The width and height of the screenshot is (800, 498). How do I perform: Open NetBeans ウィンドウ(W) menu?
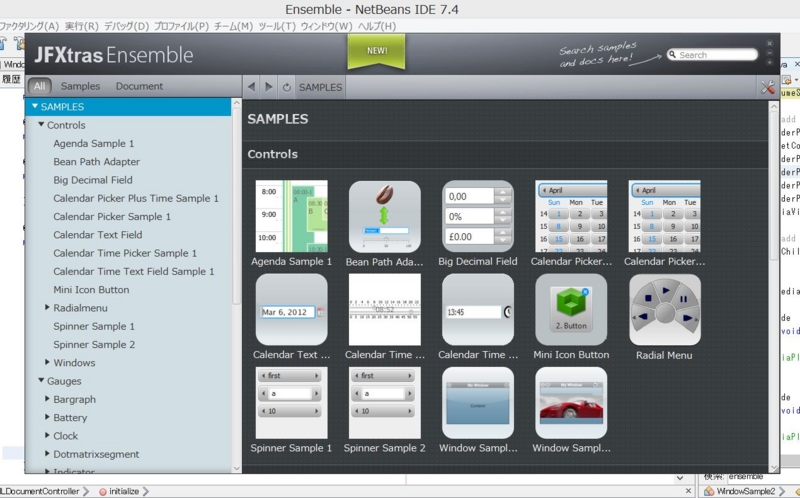point(327,26)
